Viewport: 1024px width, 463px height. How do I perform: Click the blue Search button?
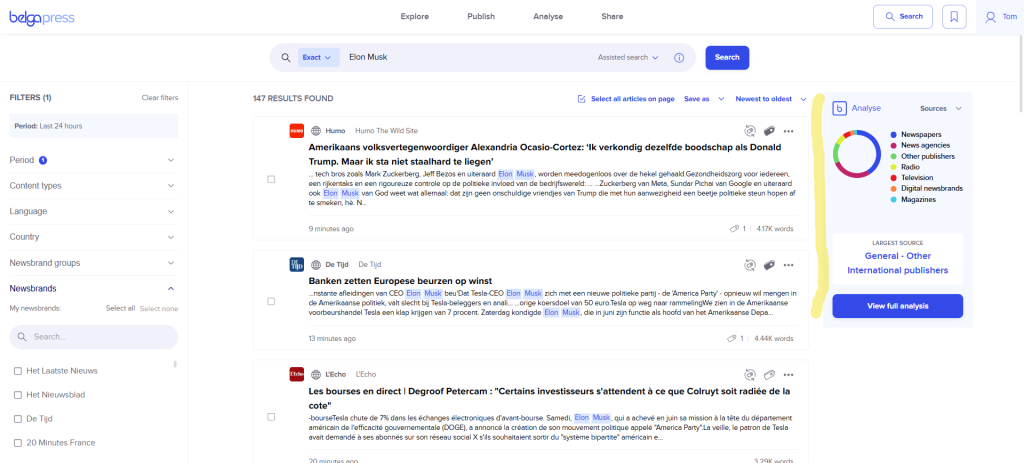tap(727, 57)
